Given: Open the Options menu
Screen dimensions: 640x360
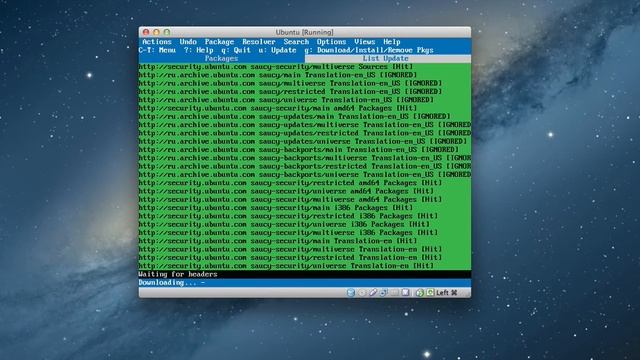Looking at the screenshot, I should [331, 42].
